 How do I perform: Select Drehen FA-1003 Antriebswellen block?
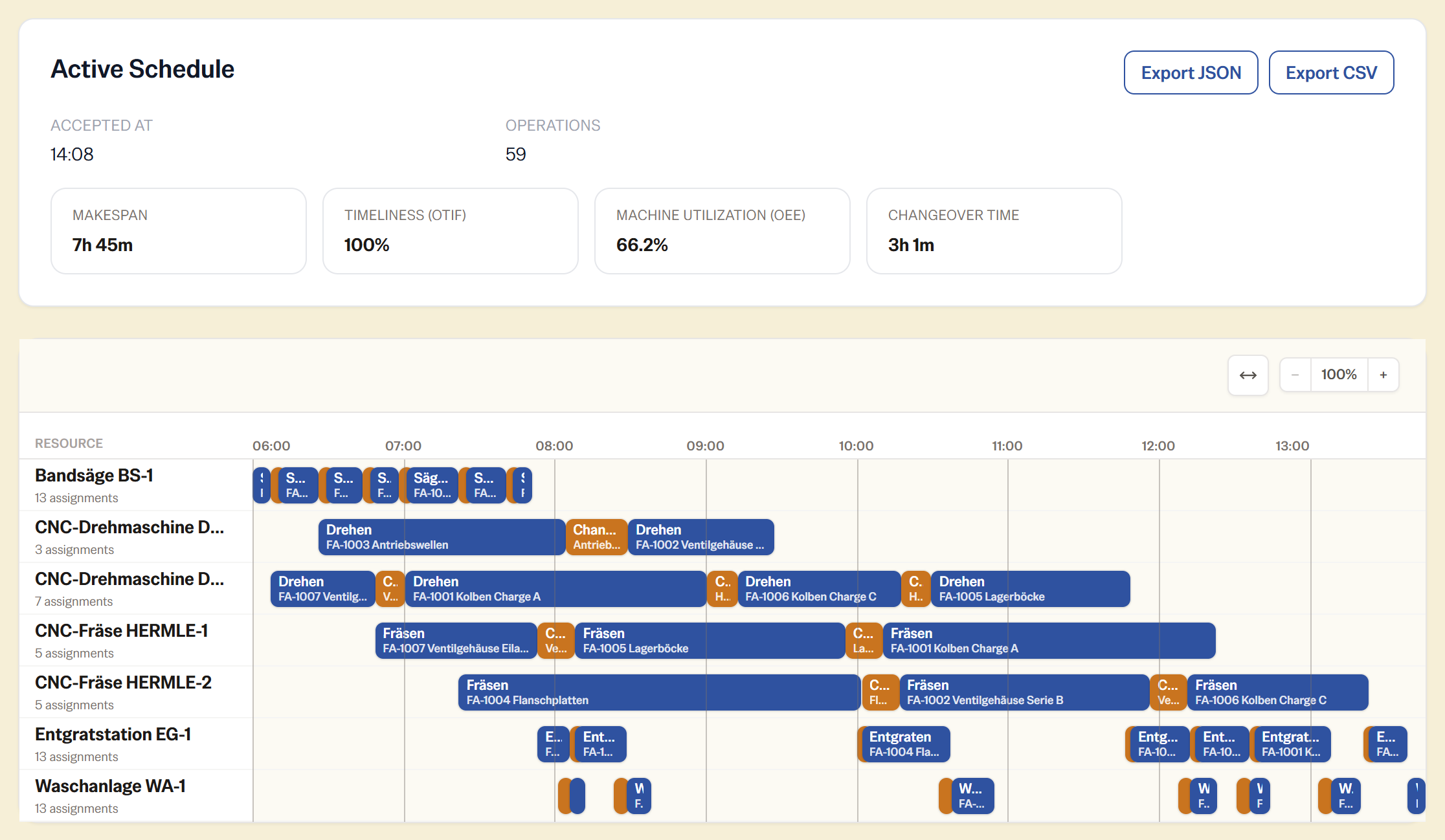tap(442, 537)
